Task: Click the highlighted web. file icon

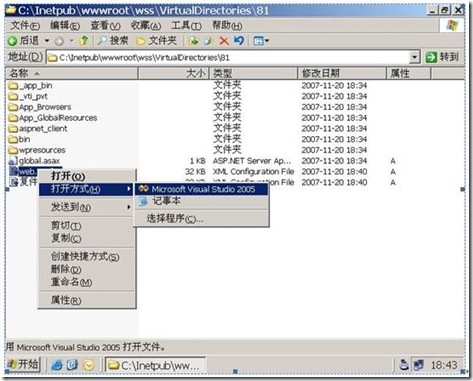Action: tap(14, 172)
